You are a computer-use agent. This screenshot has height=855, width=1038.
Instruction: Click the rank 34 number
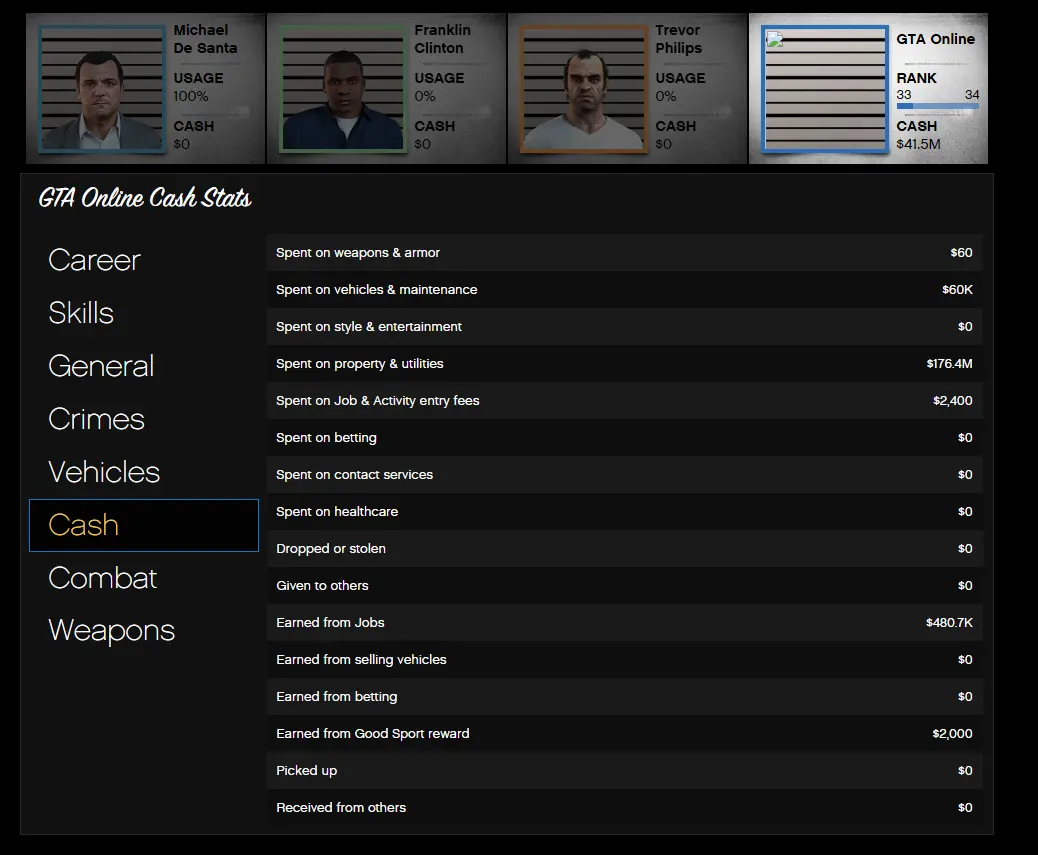click(x=972, y=95)
